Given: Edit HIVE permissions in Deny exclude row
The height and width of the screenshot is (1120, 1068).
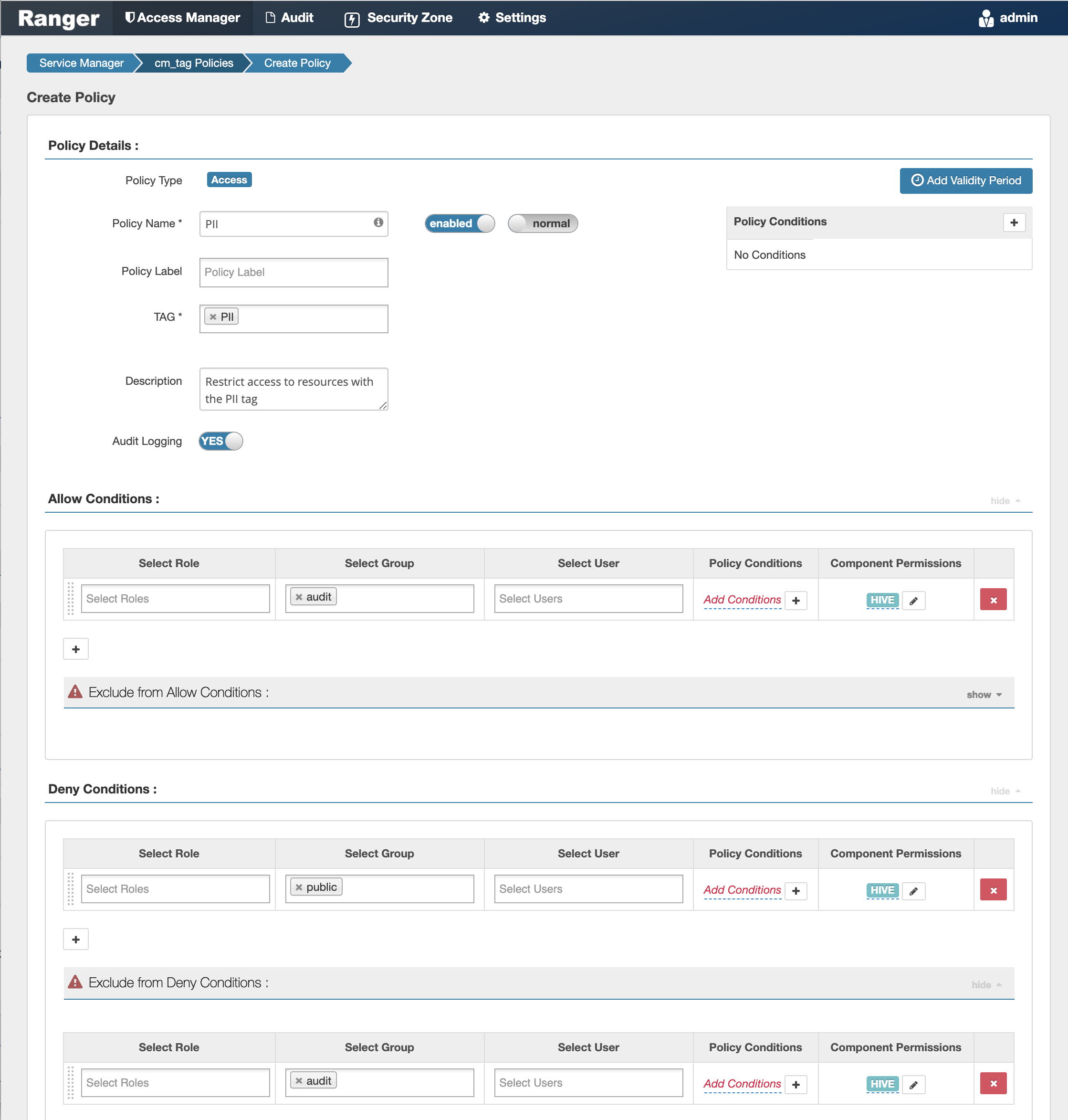Looking at the screenshot, I should point(913,1084).
